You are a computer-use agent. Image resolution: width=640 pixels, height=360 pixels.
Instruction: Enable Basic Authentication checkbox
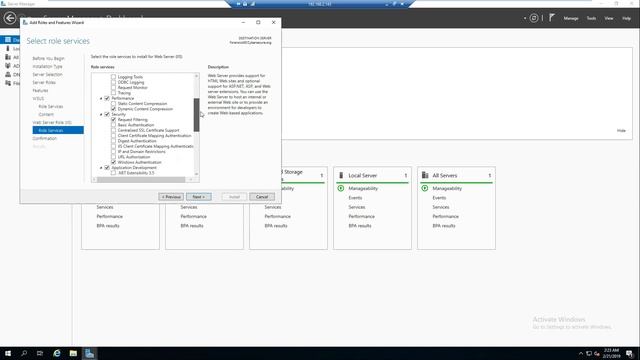click(113, 125)
